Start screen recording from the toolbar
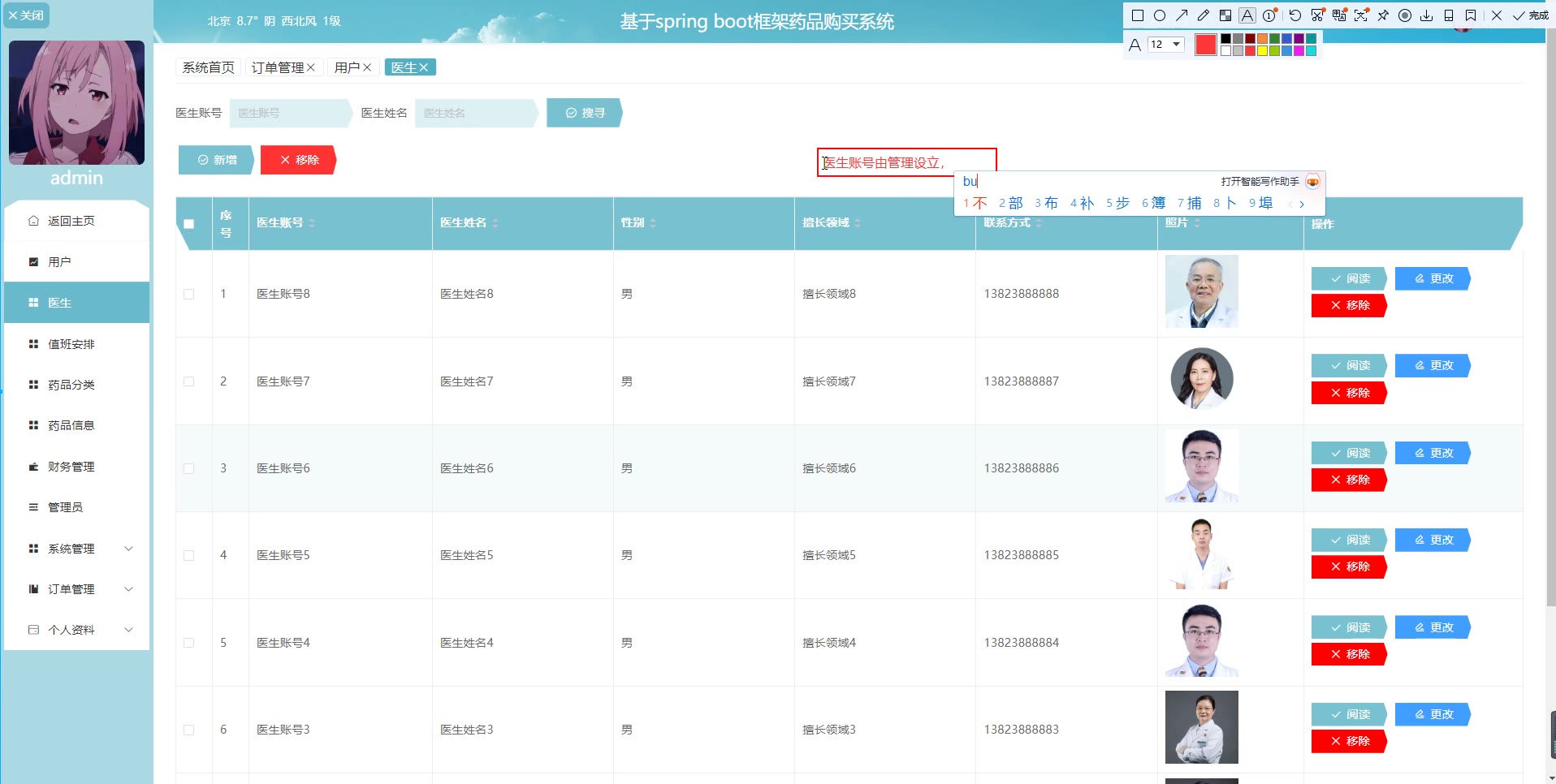This screenshot has height=784, width=1556. [1405, 15]
